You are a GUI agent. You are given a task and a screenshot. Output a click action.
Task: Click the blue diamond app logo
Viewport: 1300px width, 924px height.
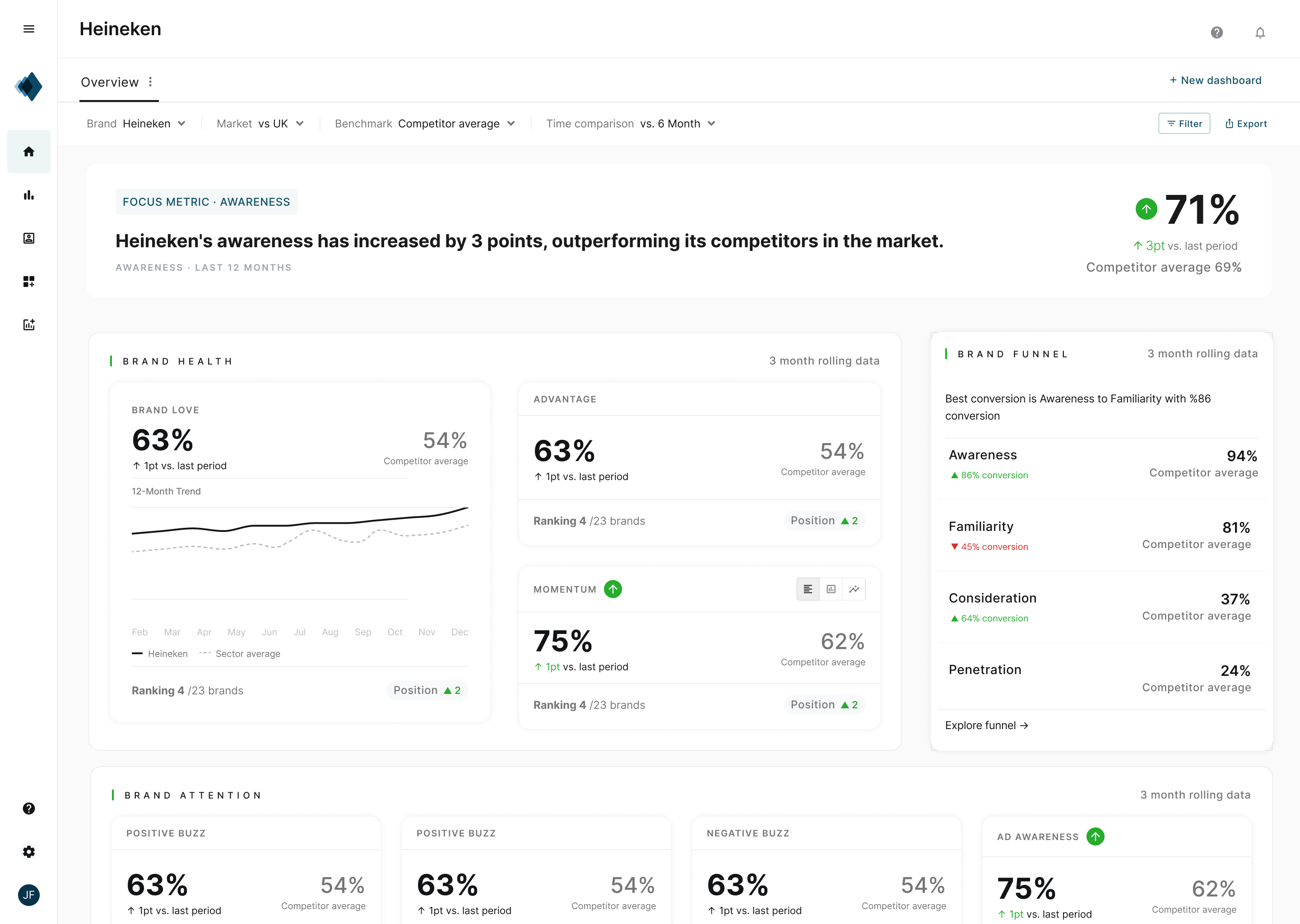28,87
